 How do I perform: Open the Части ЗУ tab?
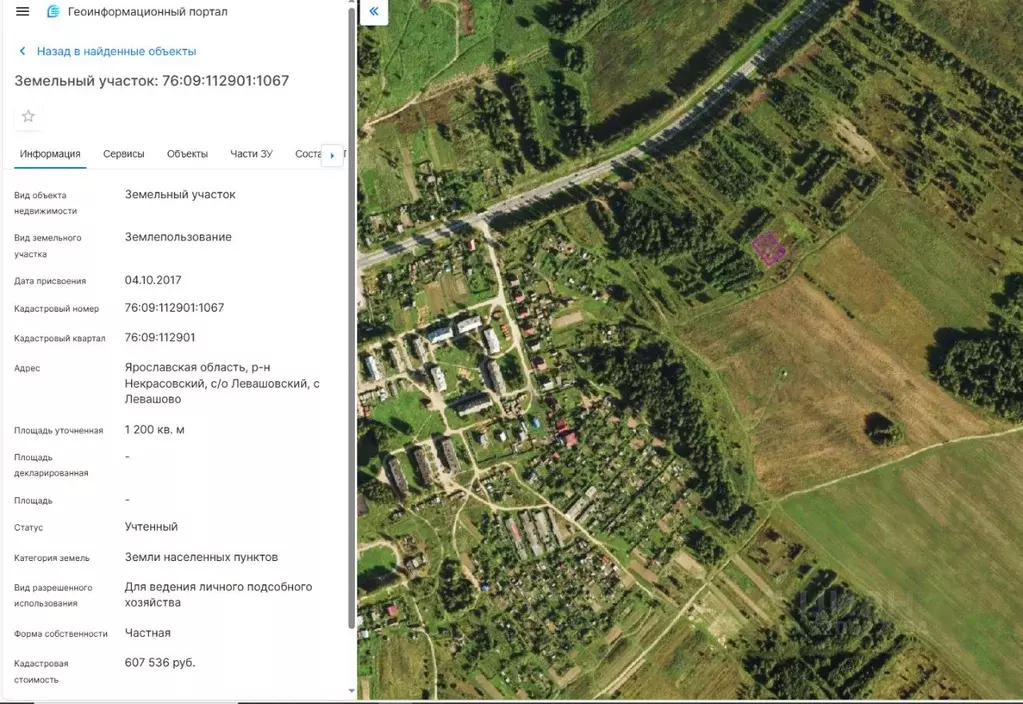pos(251,154)
